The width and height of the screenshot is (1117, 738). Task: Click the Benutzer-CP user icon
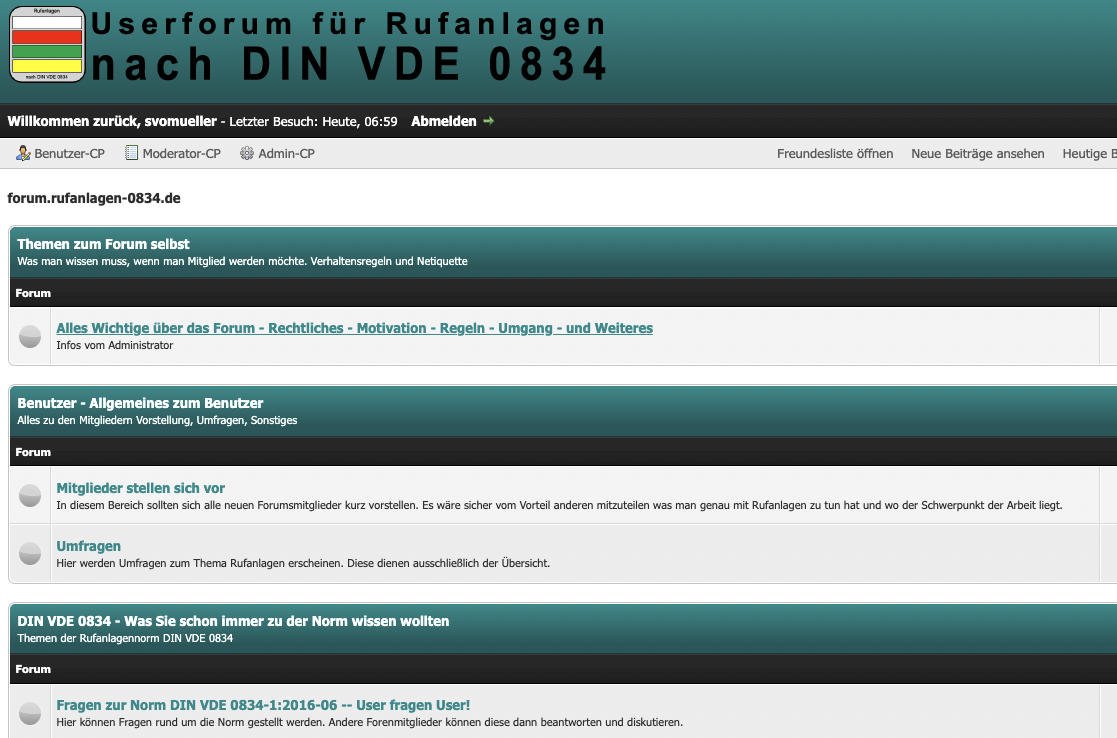point(23,153)
